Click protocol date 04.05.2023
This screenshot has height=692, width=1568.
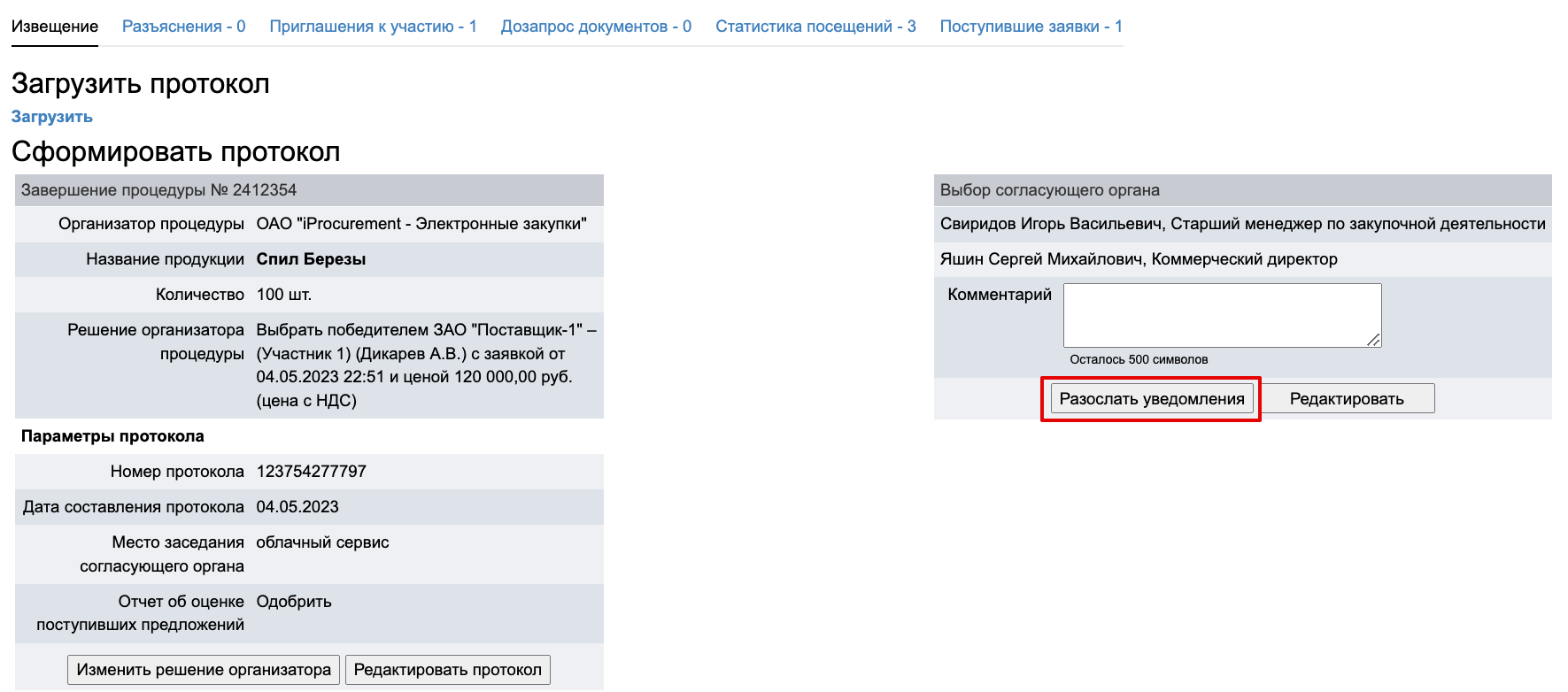coord(297,507)
